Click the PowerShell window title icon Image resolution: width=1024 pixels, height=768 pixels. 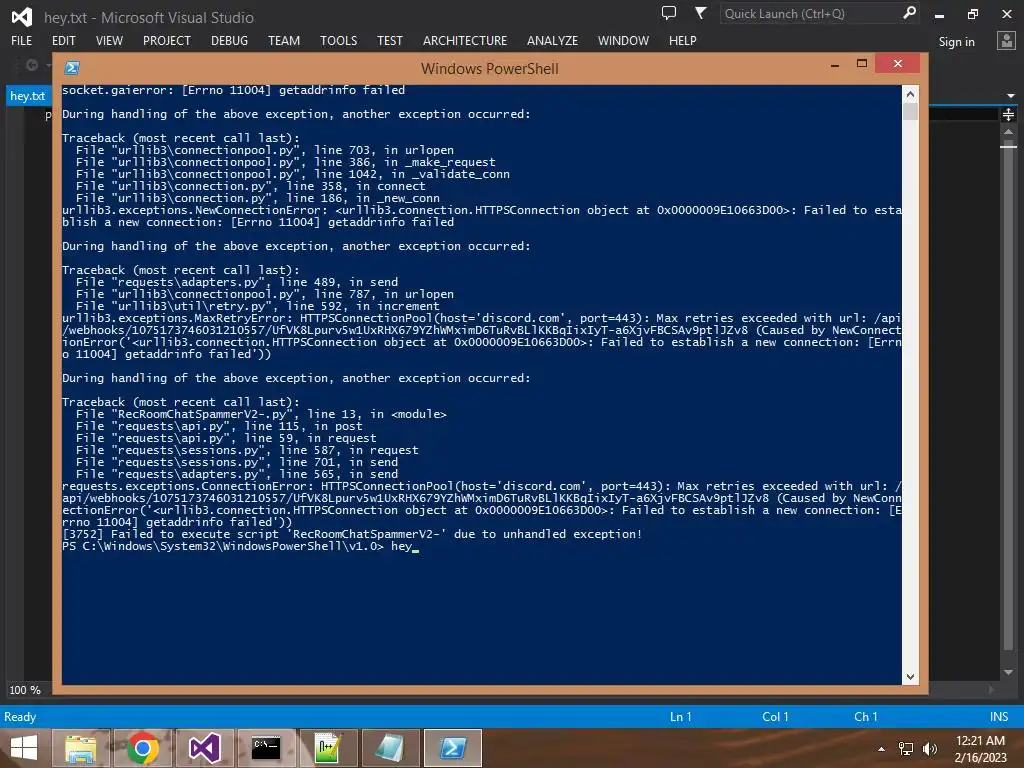point(72,68)
